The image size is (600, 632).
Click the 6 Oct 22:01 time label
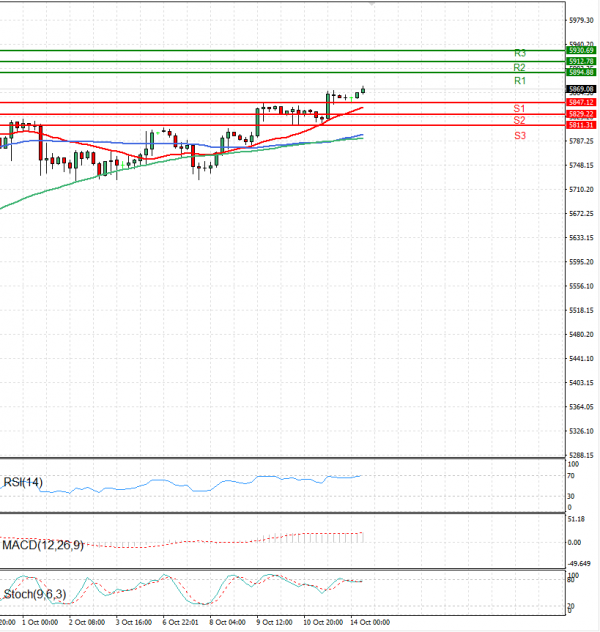tap(181, 622)
